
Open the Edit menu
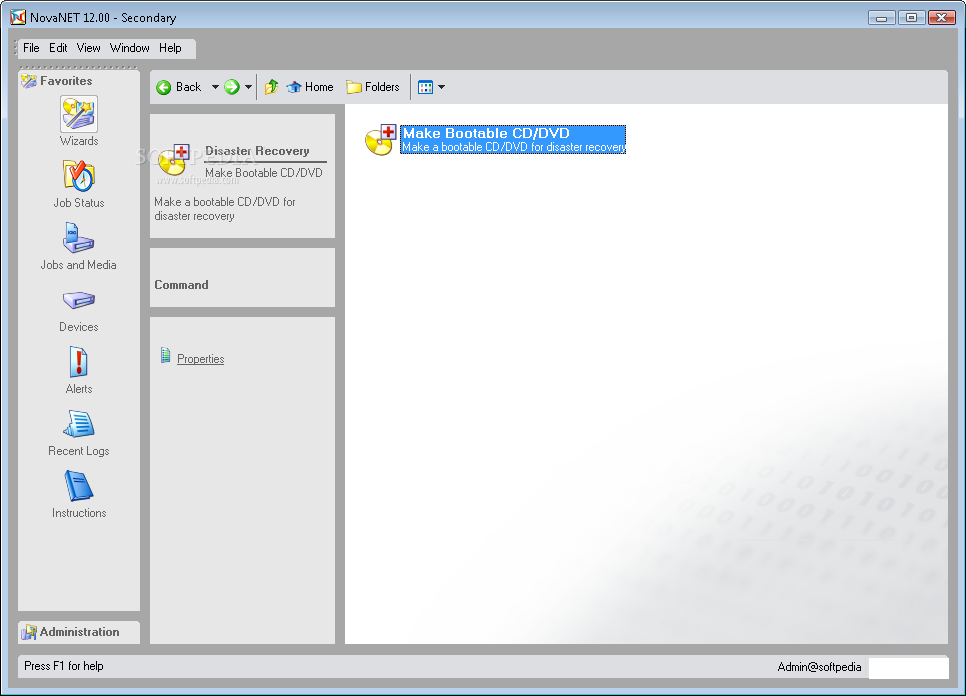[x=58, y=48]
